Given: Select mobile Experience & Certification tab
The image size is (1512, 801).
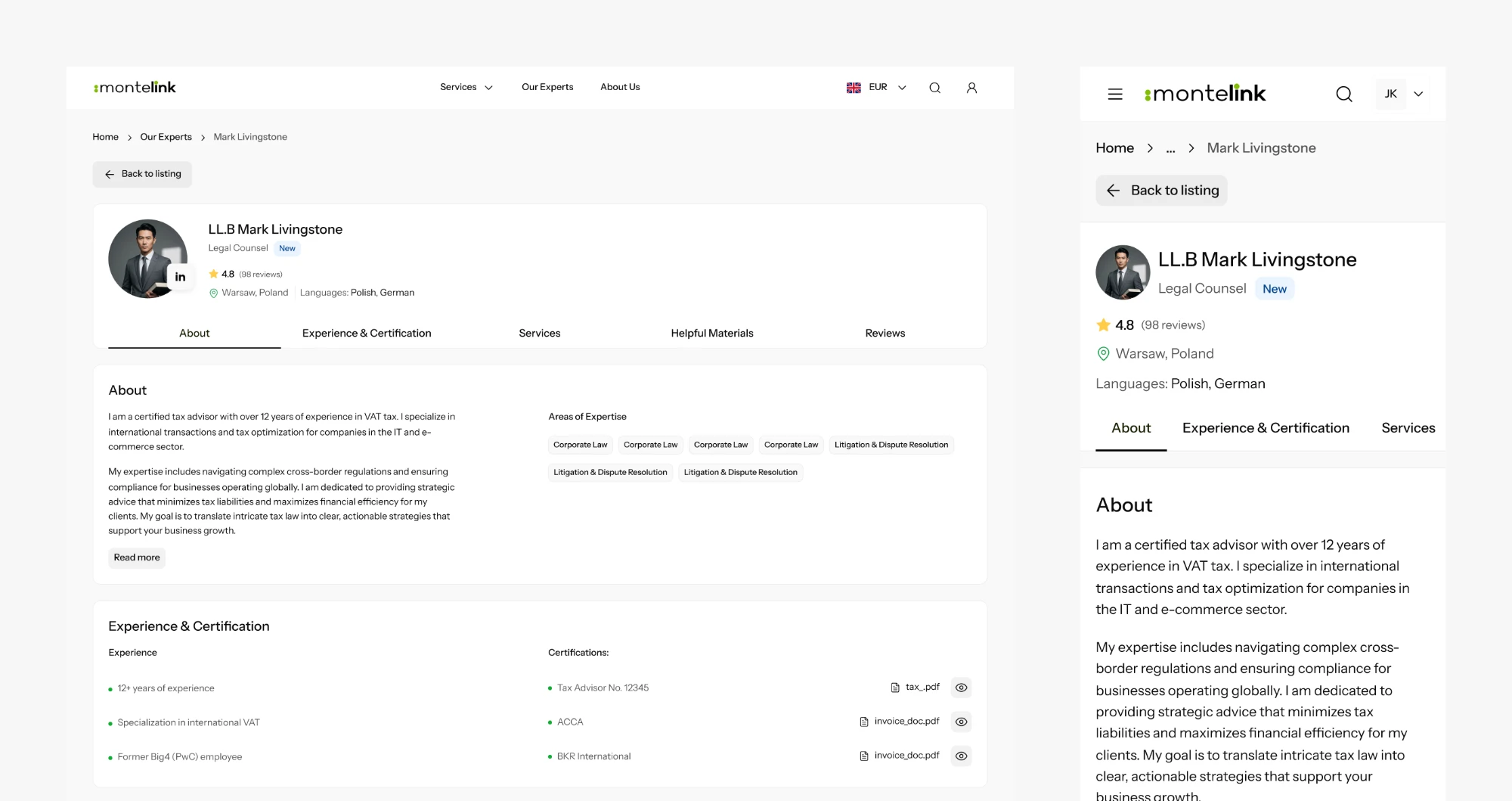Looking at the screenshot, I should (x=1266, y=427).
